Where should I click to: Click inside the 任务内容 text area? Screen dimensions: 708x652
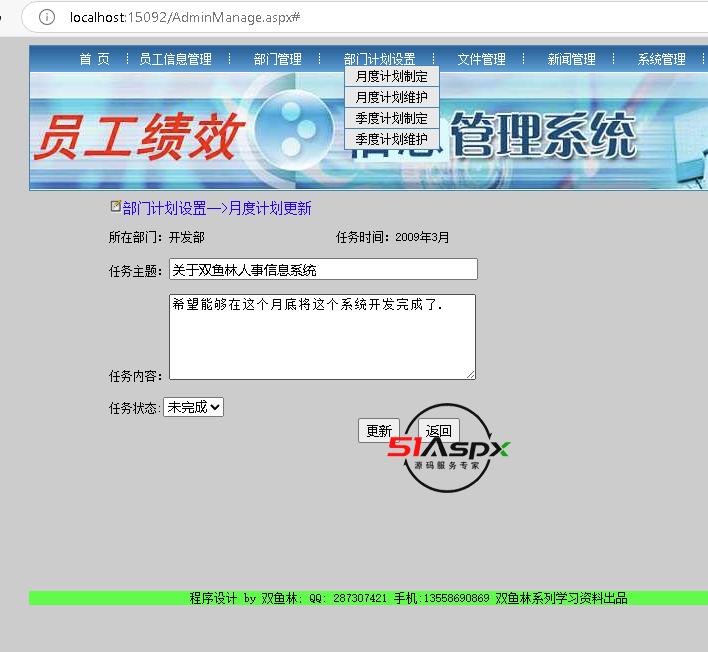[322, 337]
